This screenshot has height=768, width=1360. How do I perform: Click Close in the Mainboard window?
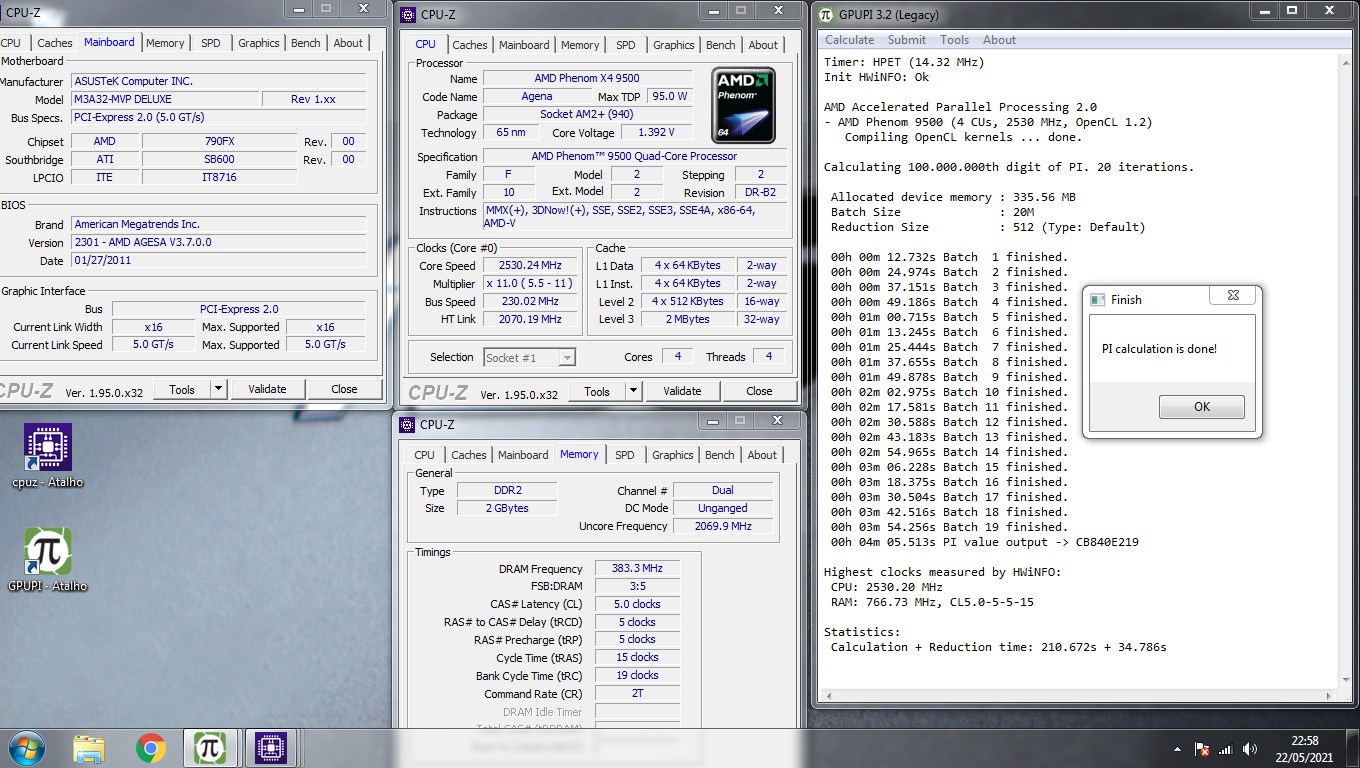(x=344, y=389)
